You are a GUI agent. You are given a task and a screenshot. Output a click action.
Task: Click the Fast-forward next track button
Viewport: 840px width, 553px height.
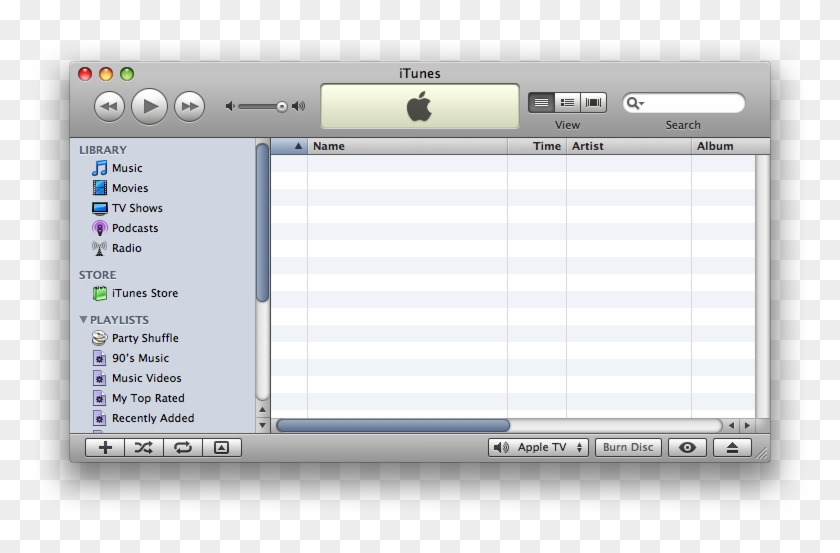(190, 106)
